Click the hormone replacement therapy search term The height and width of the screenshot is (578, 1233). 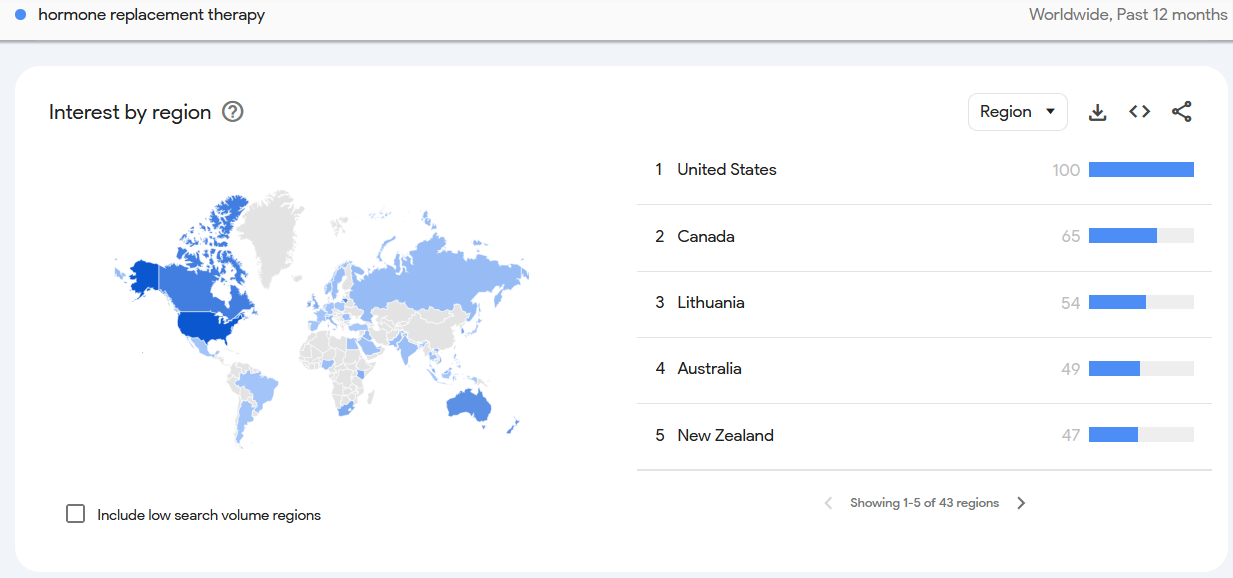point(151,15)
